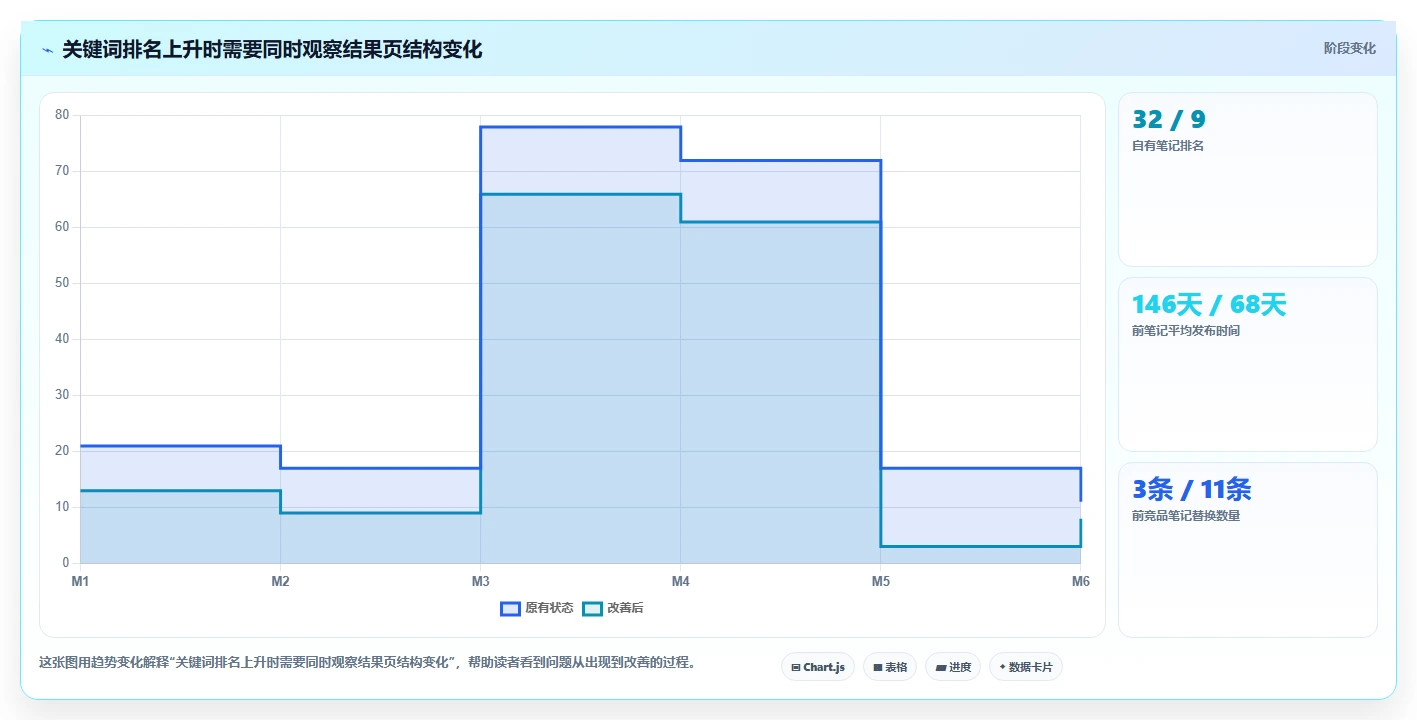Click the 自有笔记排名 card label
The image size is (1417, 720).
point(1168,146)
